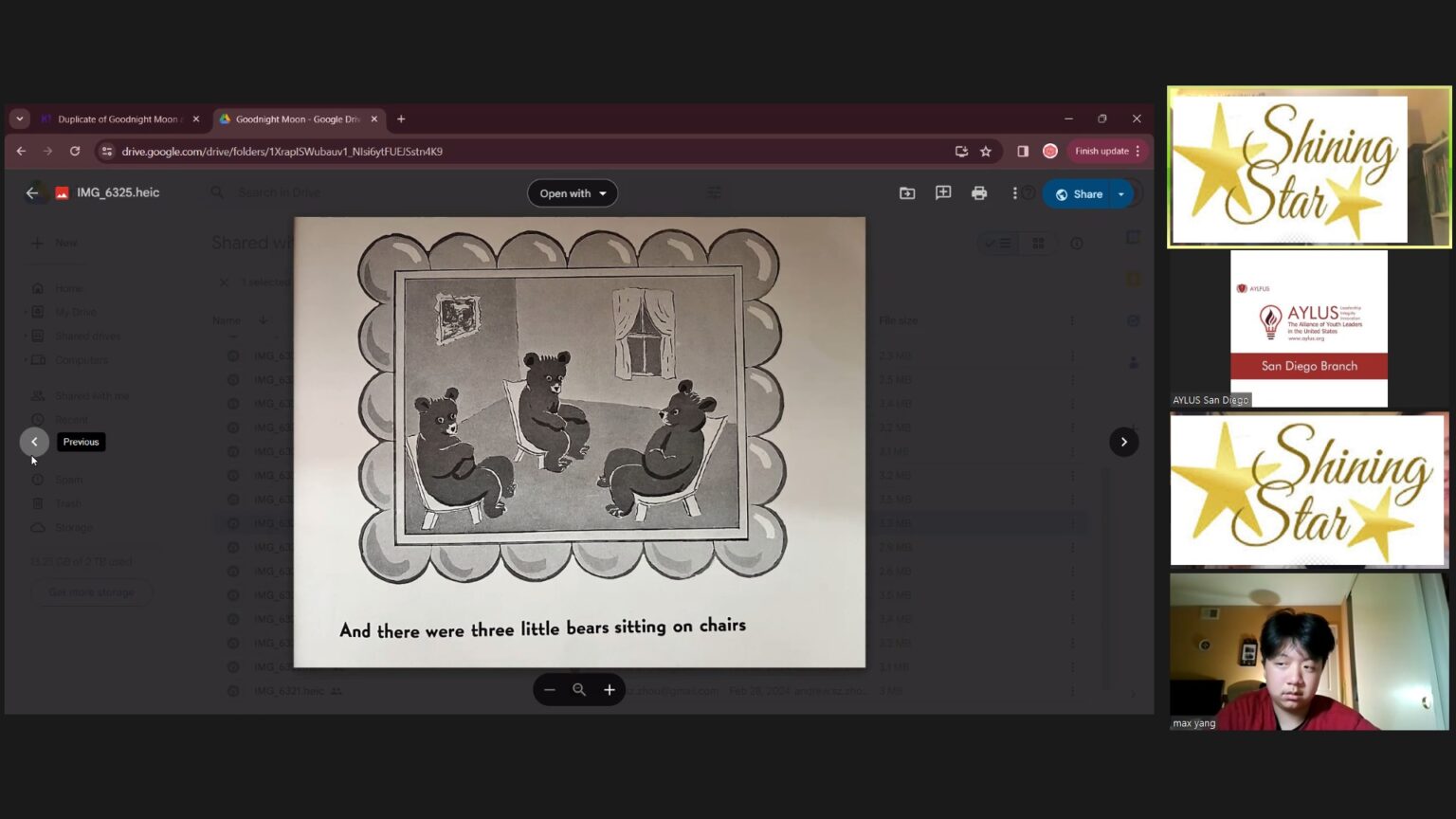The height and width of the screenshot is (819, 1456).
Task: Click the Finish update button
Action: tap(1101, 151)
